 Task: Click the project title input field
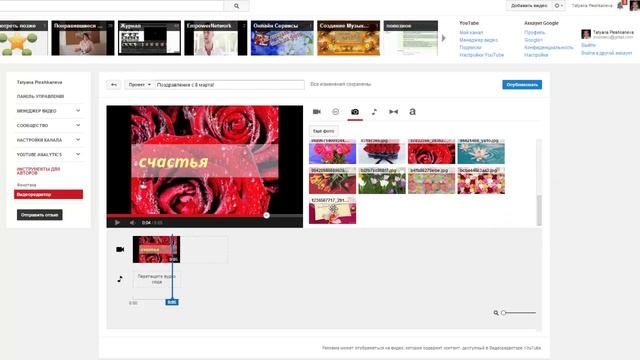click(230, 84)
